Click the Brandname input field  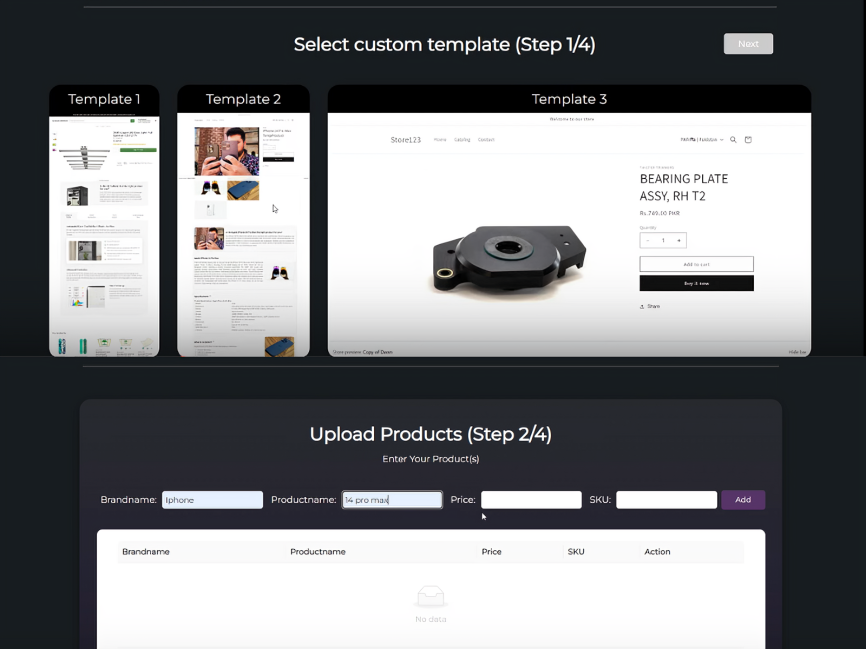(x=212, y=500)
